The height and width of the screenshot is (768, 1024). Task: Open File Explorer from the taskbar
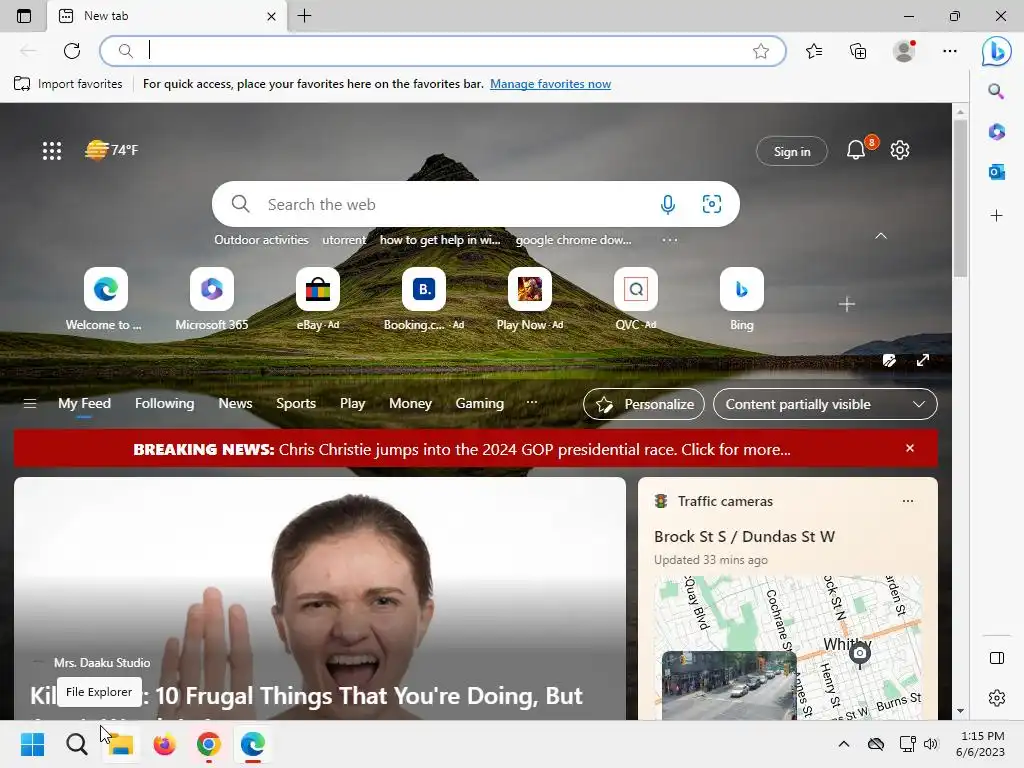click(121, 744)
